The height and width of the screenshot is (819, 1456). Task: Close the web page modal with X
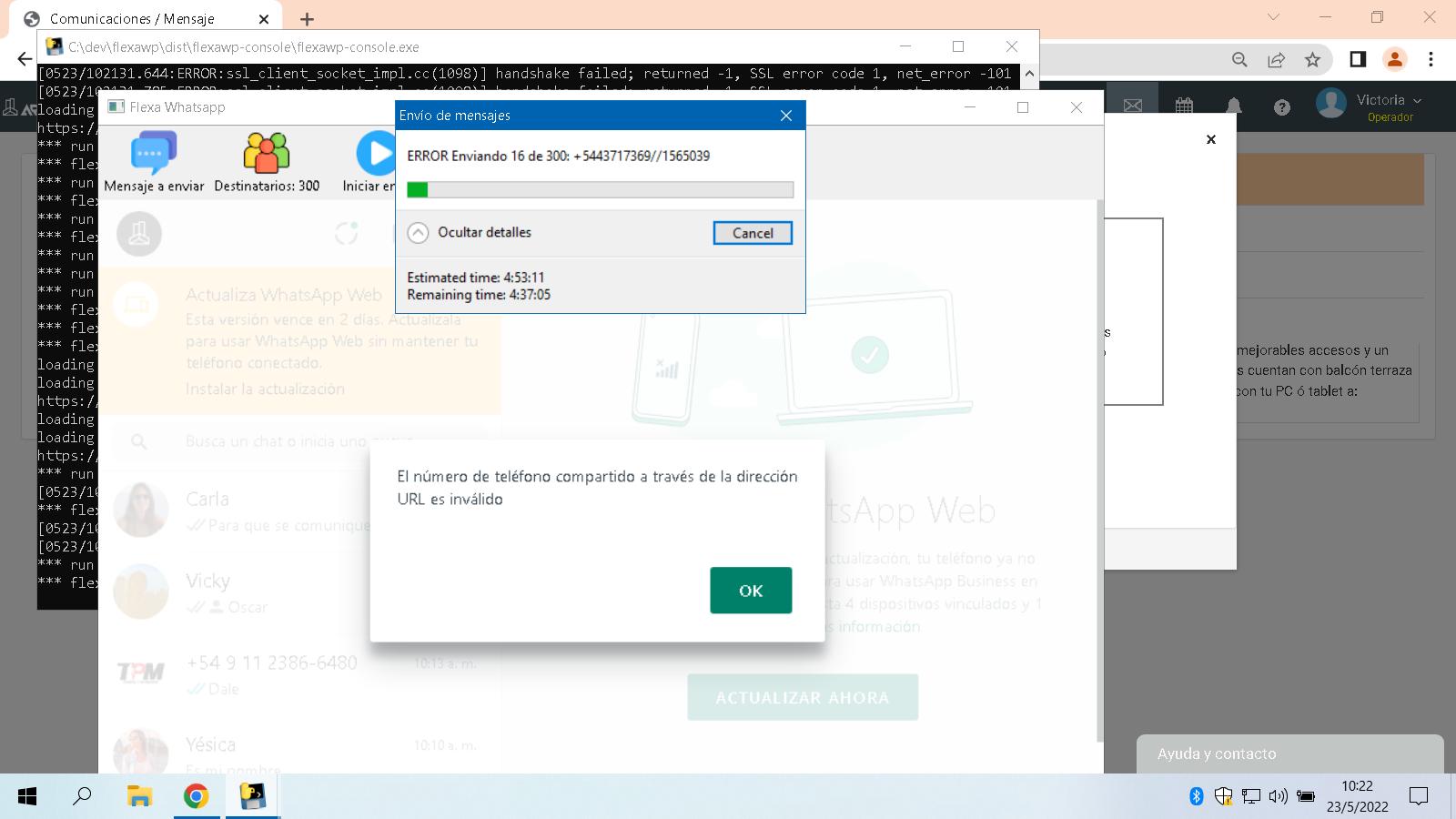pos(1211,139)
